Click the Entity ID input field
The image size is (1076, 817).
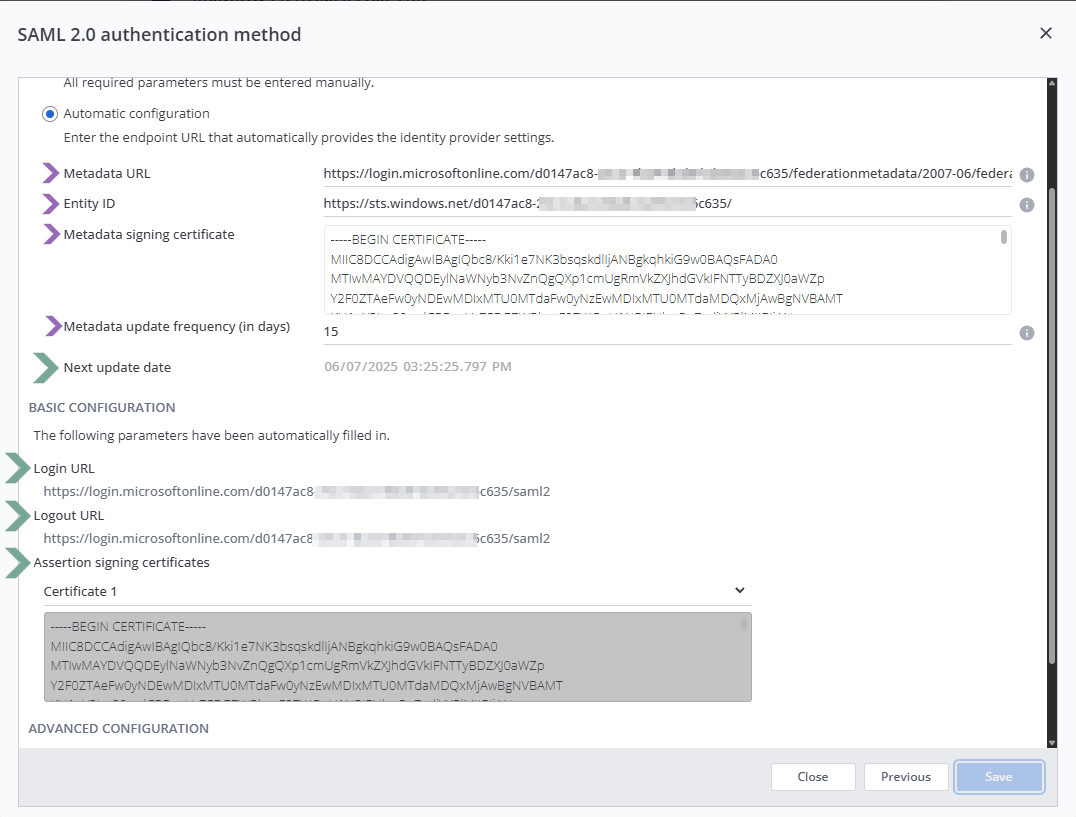pos(666,204)
